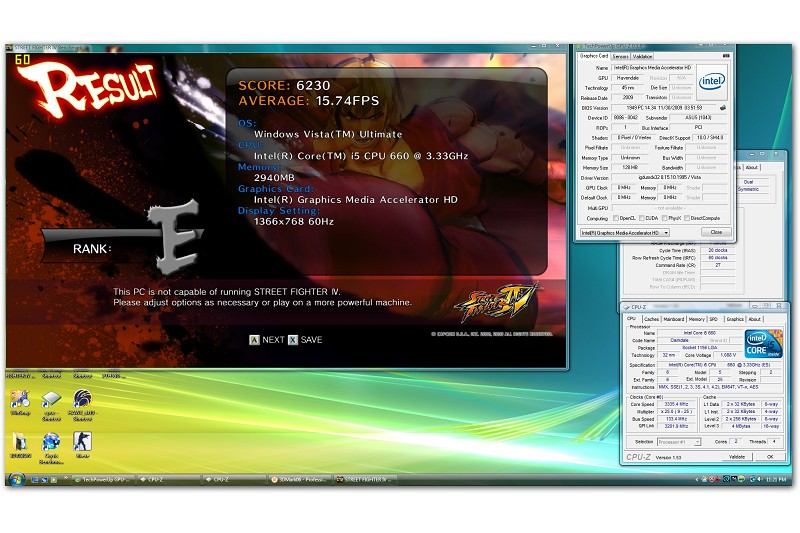800x533 pixels.
Task: Open the dark sphere desktop shortcut
Action: click(82, 399)
